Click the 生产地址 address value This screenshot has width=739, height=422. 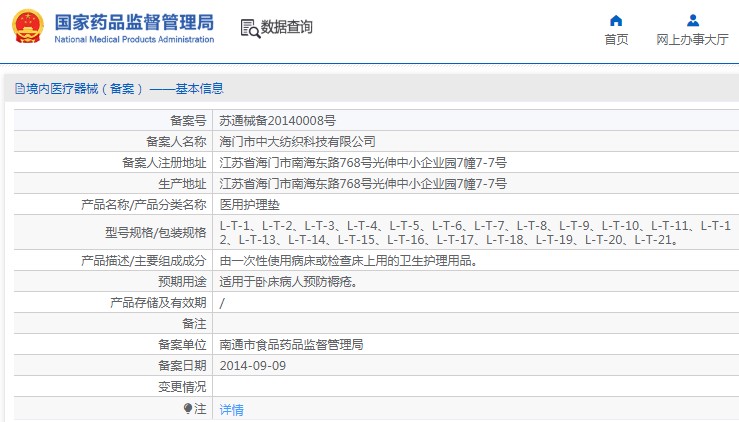tap(363, 183)
